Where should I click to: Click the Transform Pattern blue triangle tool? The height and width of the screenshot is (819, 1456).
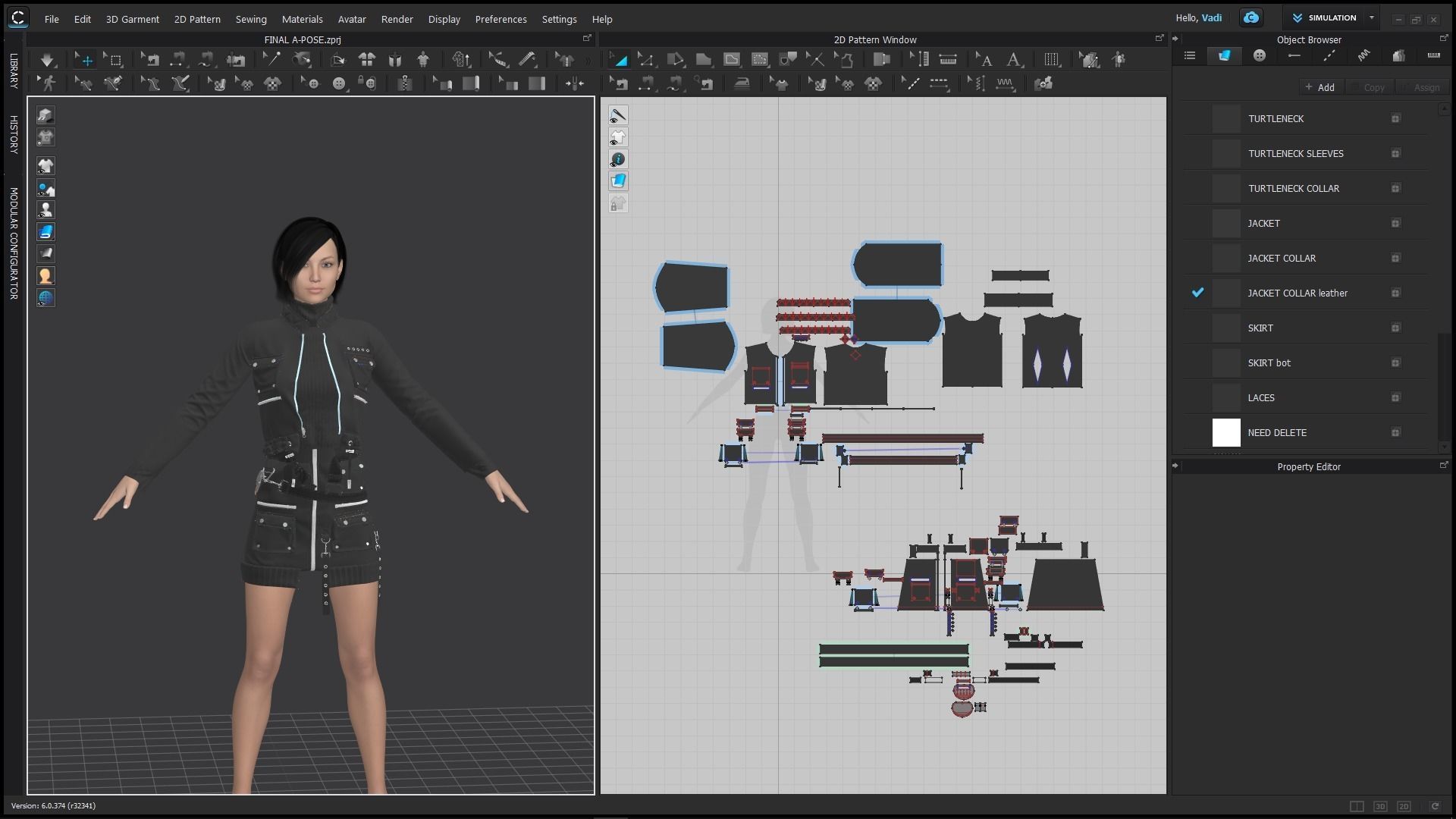click(x=619, y=59)
